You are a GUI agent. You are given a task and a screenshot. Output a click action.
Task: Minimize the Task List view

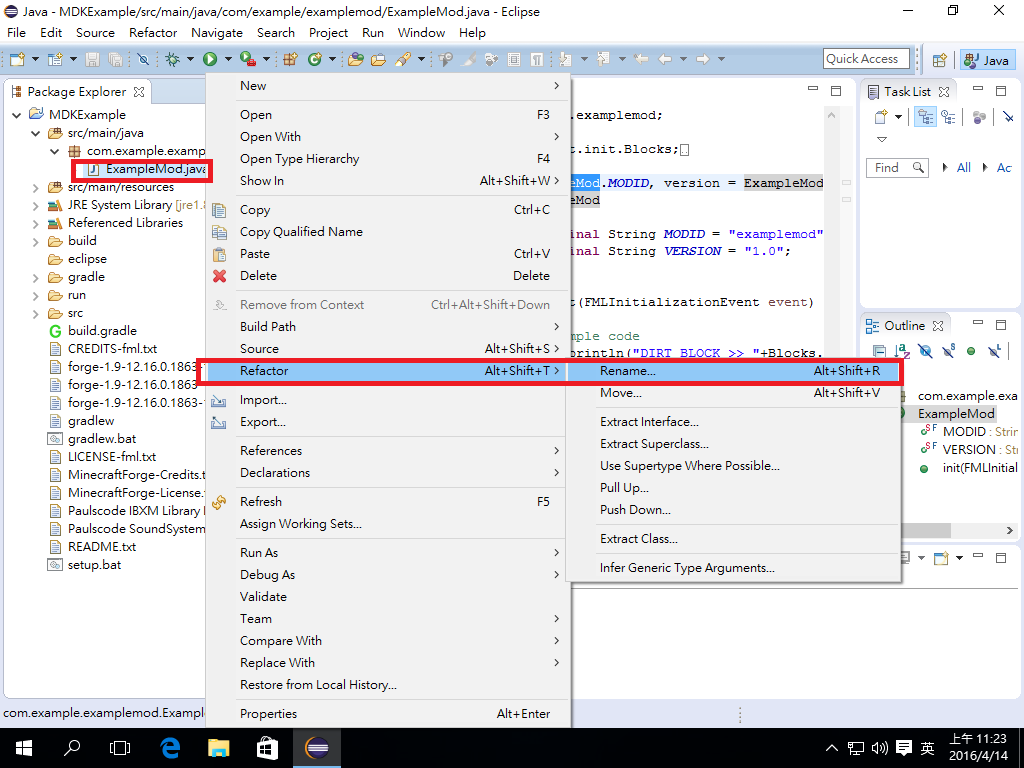tap(978, 89)
